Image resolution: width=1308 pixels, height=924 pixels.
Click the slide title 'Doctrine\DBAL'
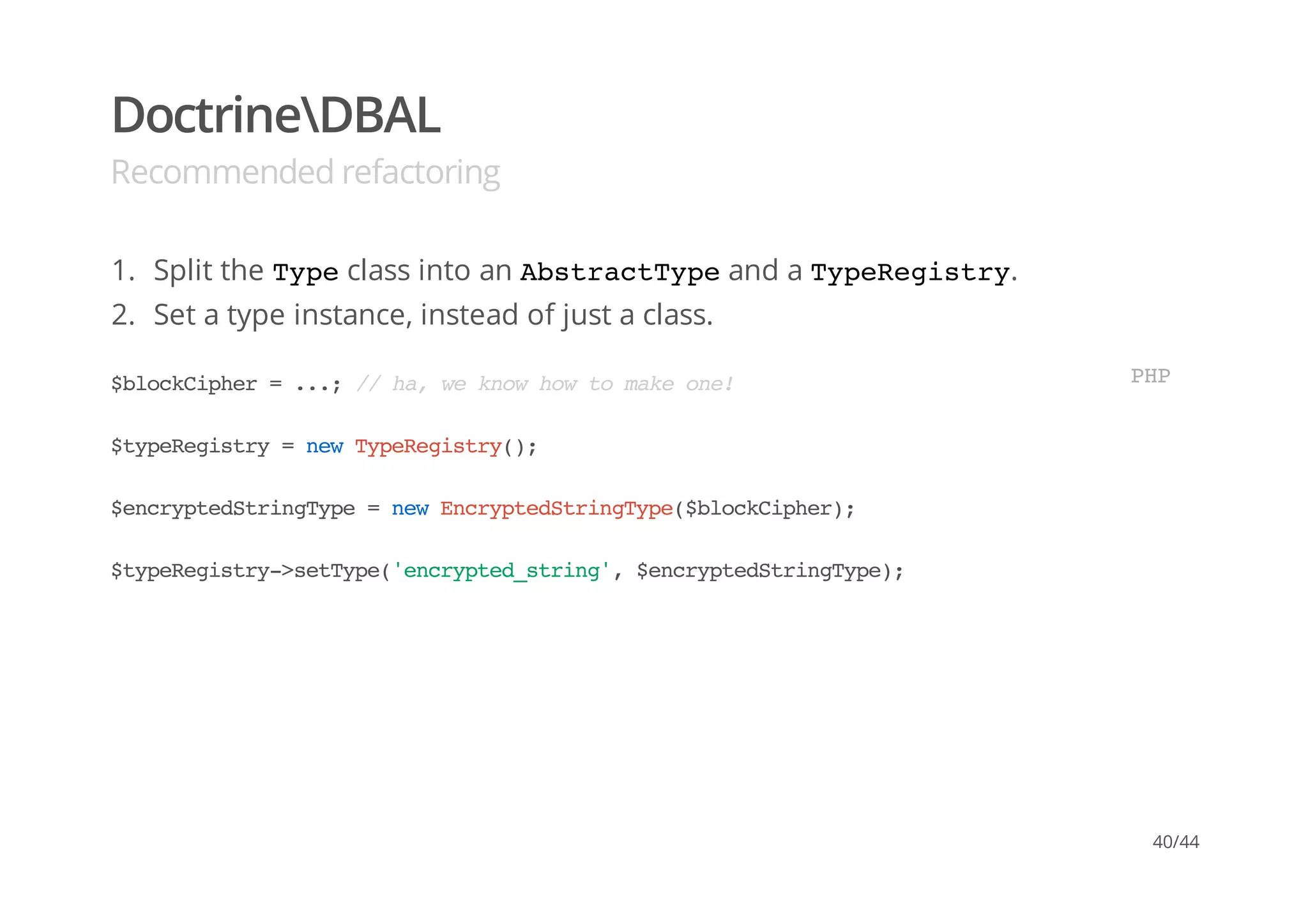tap(276, 116)
